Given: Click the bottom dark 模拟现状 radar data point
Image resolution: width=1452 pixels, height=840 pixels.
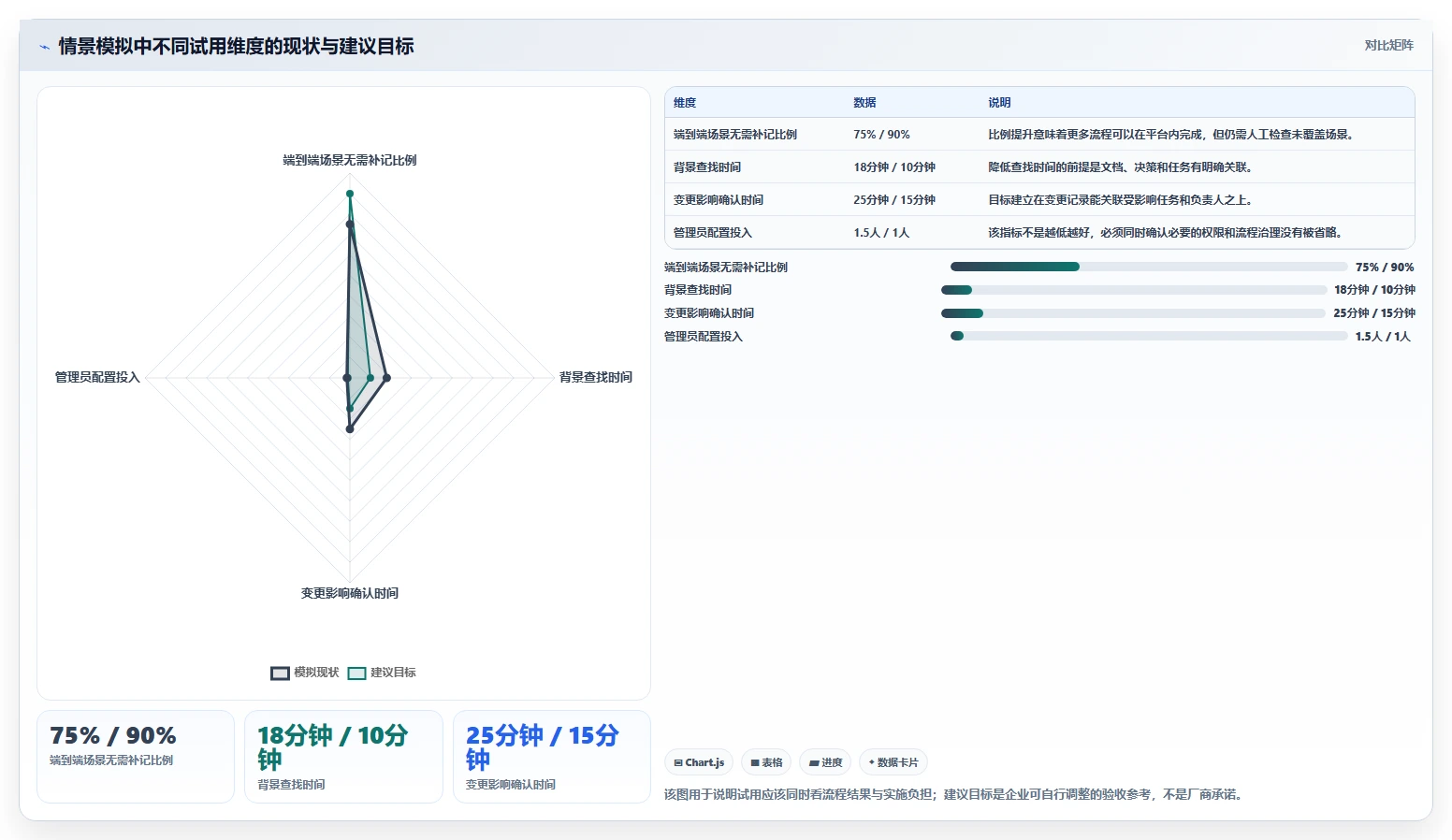Looking at the screenshot, I should tap(350, 429).
